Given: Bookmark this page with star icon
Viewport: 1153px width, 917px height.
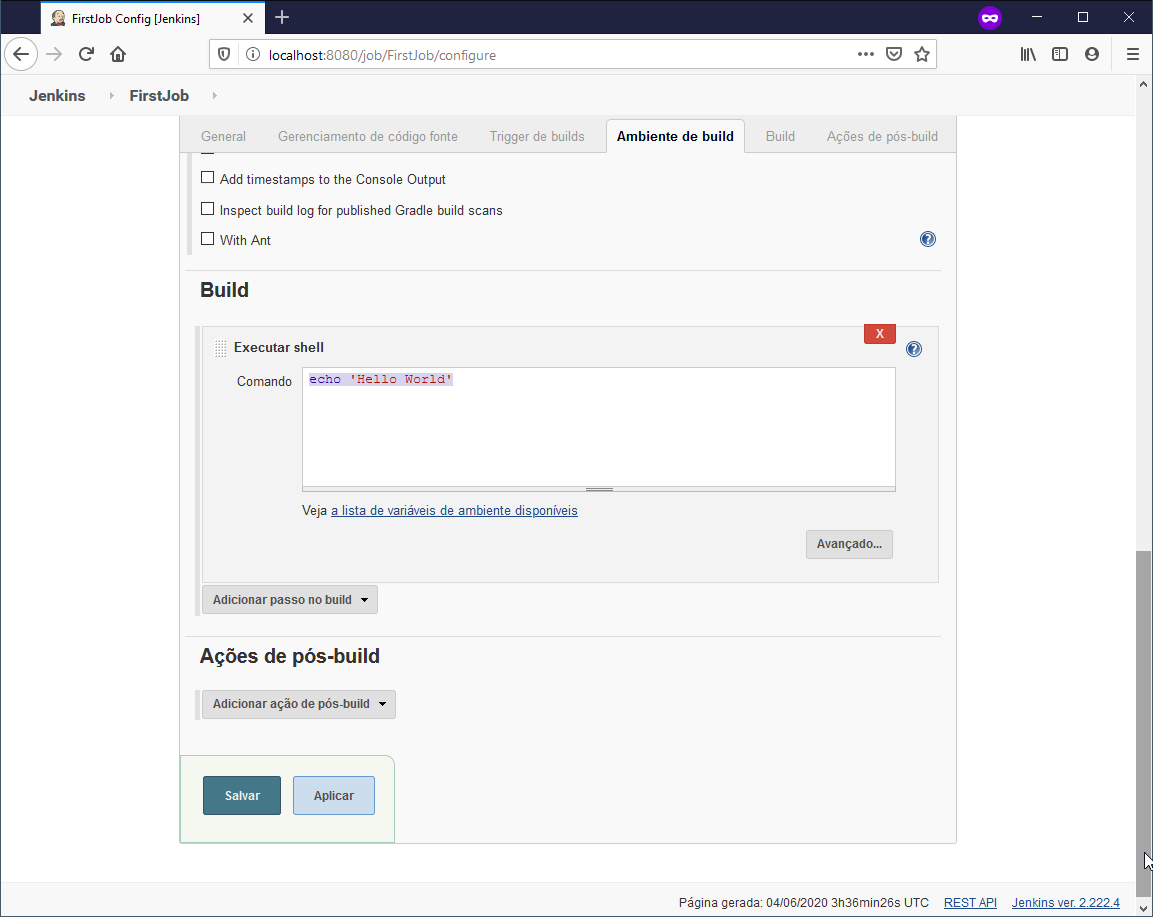Looking at the screenshot, I should click(x=921, y=55).
